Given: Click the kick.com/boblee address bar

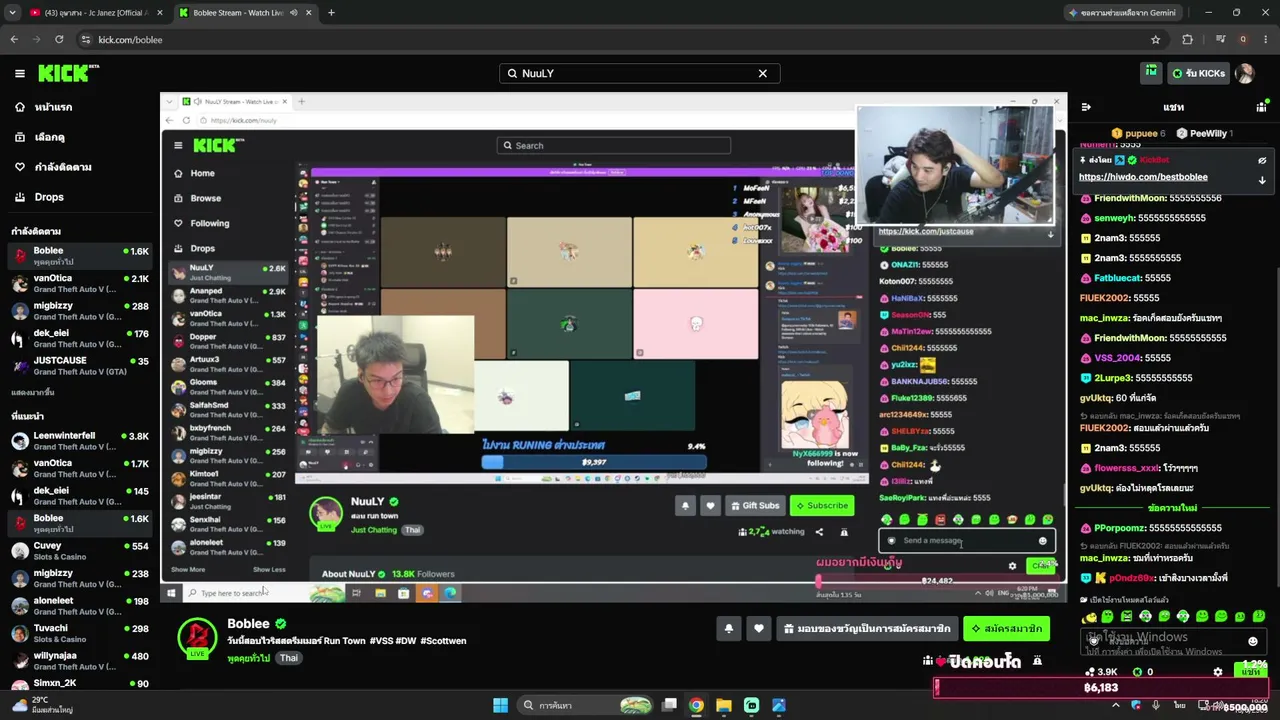Looking at the screenshot, I should click(x=620, y=40).
